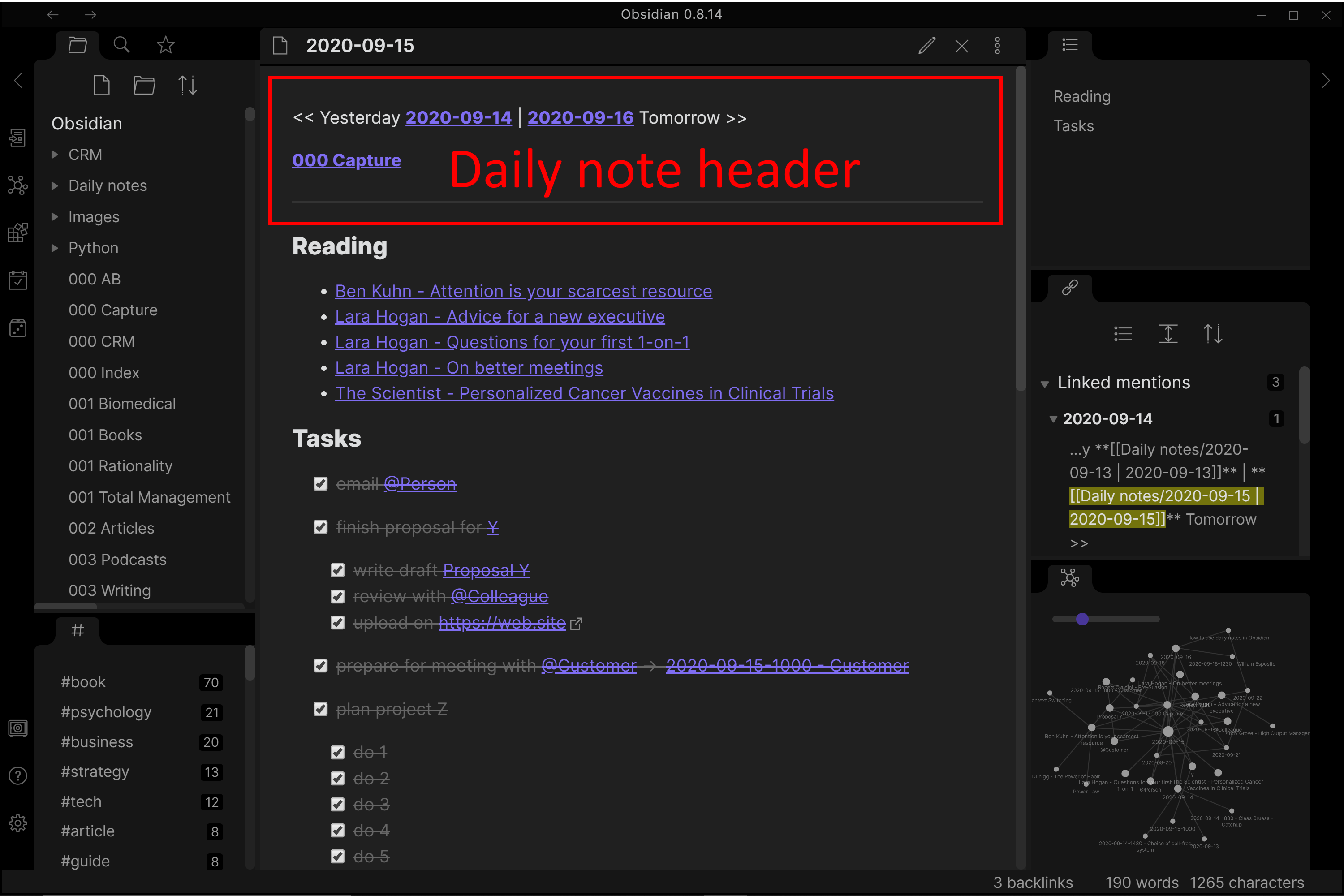The height and width of the screenshot is (896, 1344).
Task: Open 000 Capture linked note
Action: (x=347, y=160)
